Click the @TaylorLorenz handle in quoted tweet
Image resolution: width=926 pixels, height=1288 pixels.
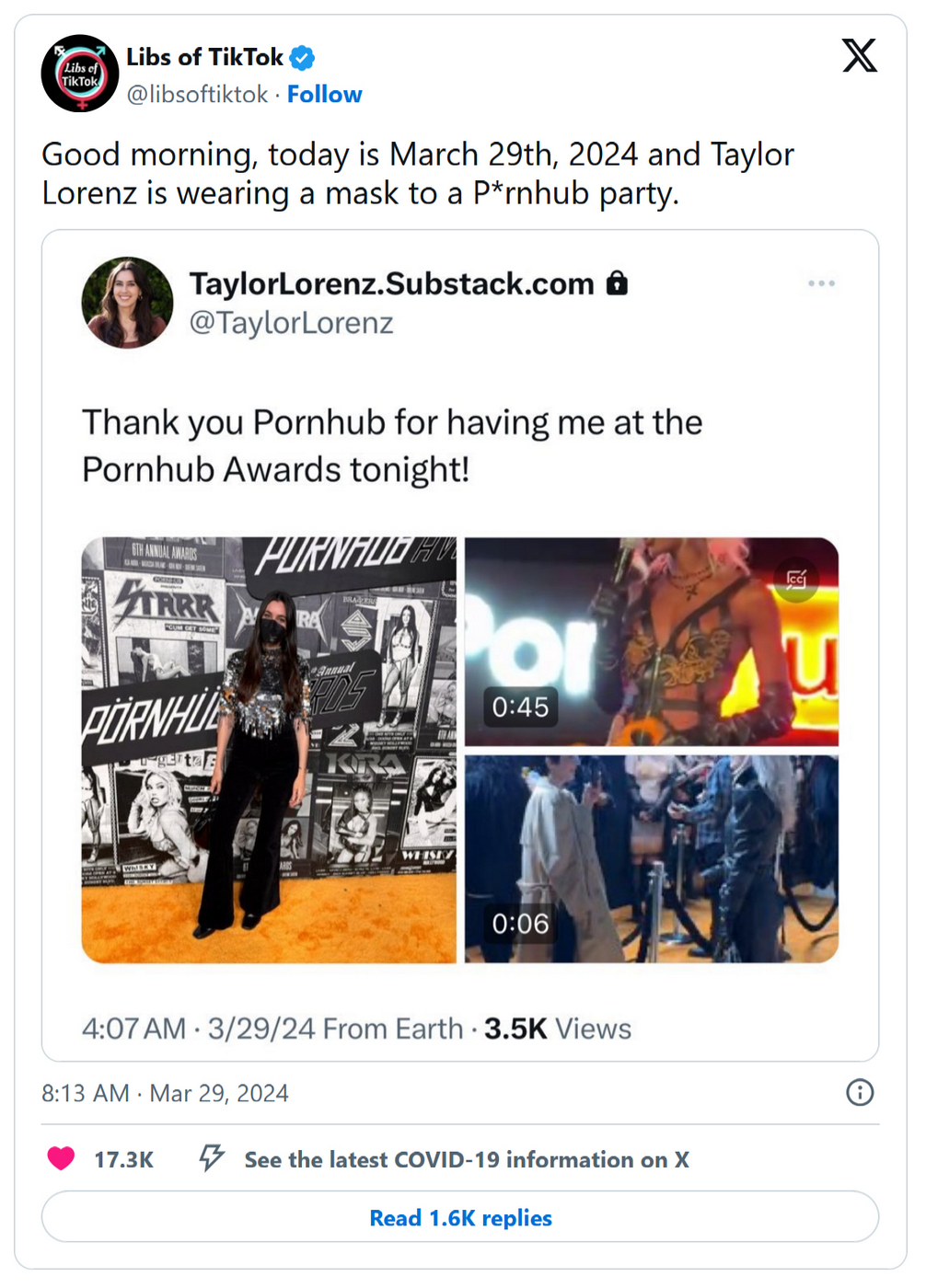(291, 323)
